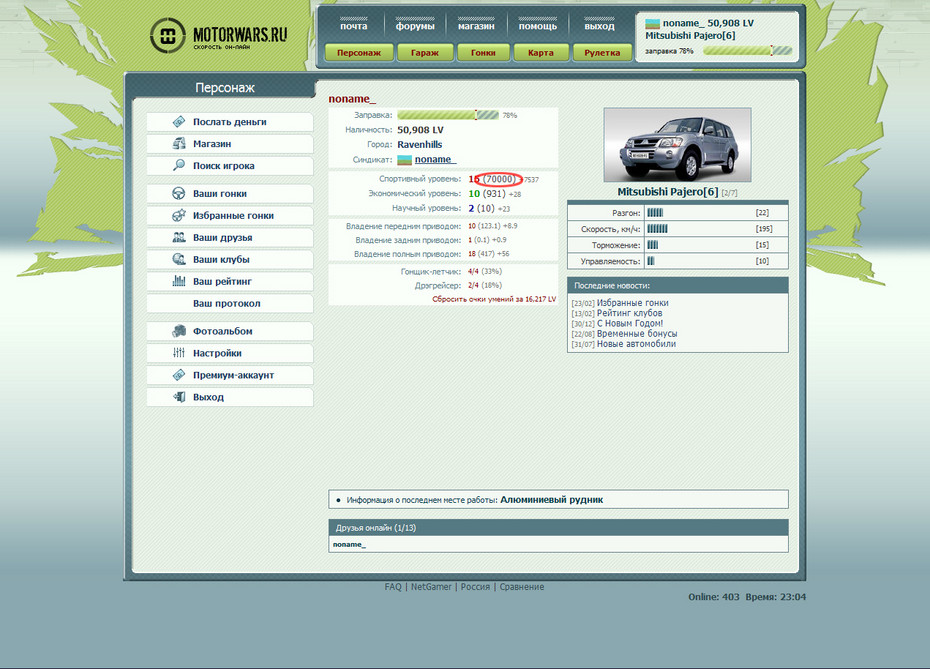Click the people icon beside Ваши друзья

[x=179, y=237]
